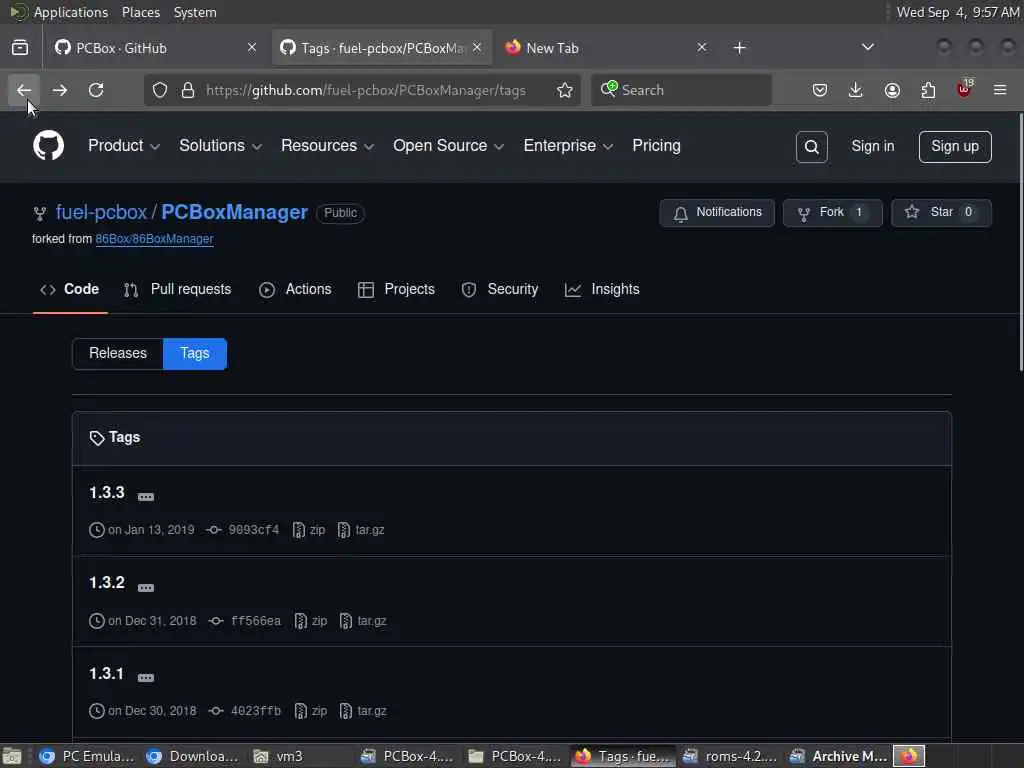Open the PCBoxManager repository link

(234, 212)
